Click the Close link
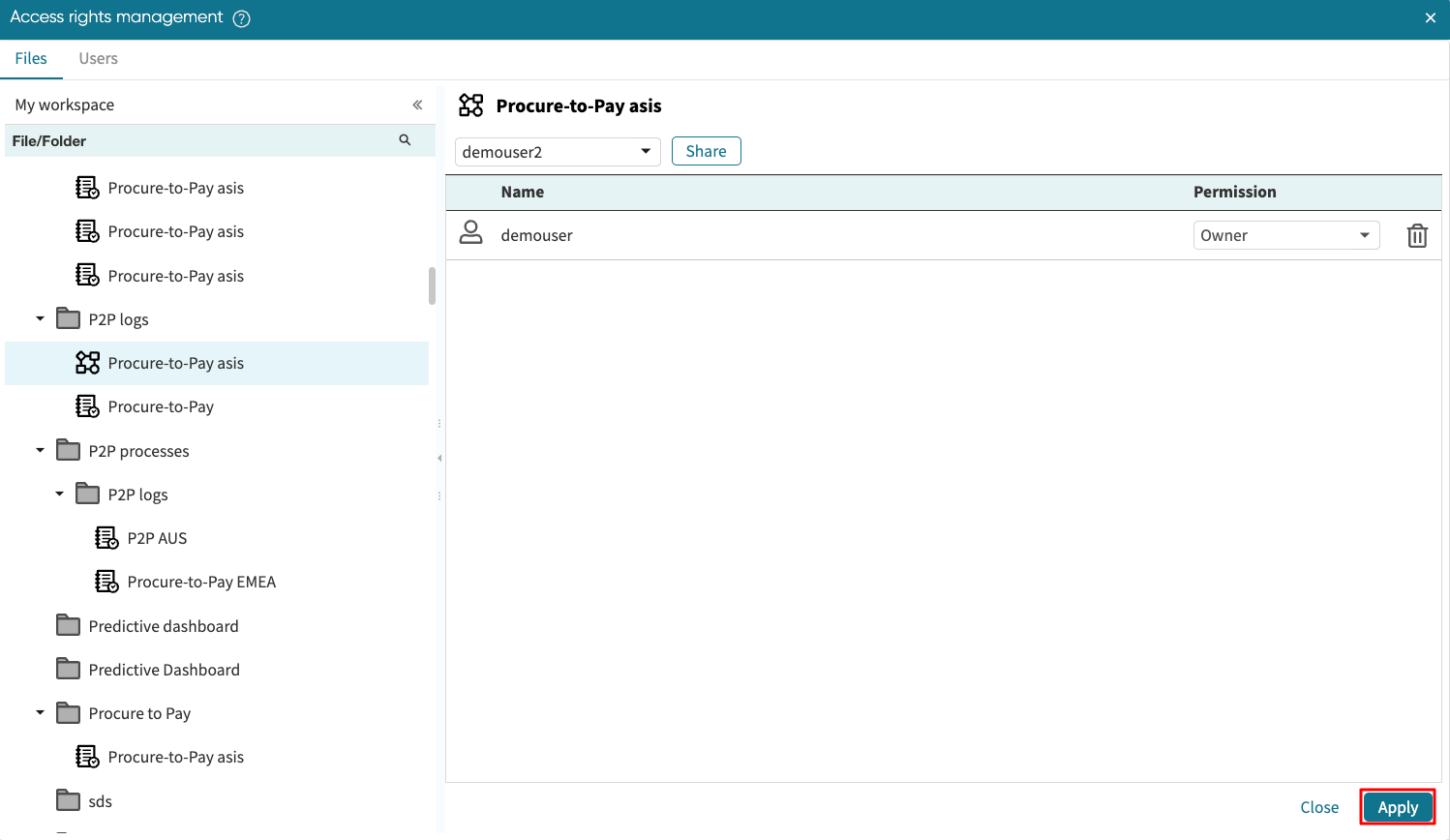1450x840 pixels. click(x=1318, y=807)
